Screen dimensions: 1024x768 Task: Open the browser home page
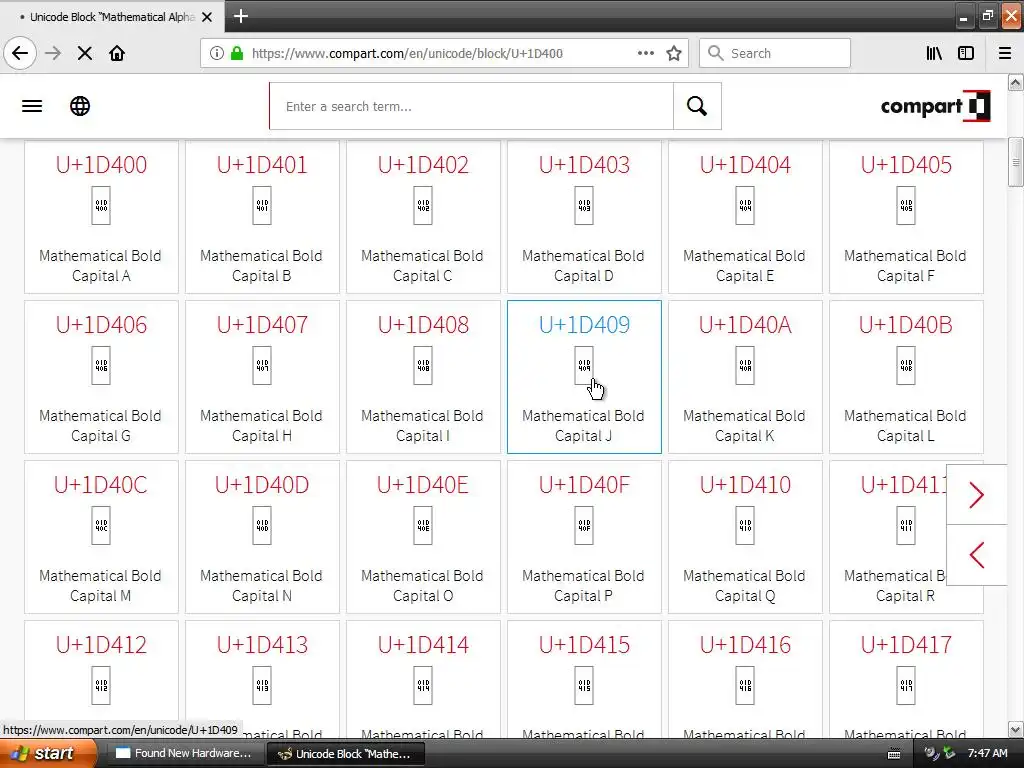(117, 53)
